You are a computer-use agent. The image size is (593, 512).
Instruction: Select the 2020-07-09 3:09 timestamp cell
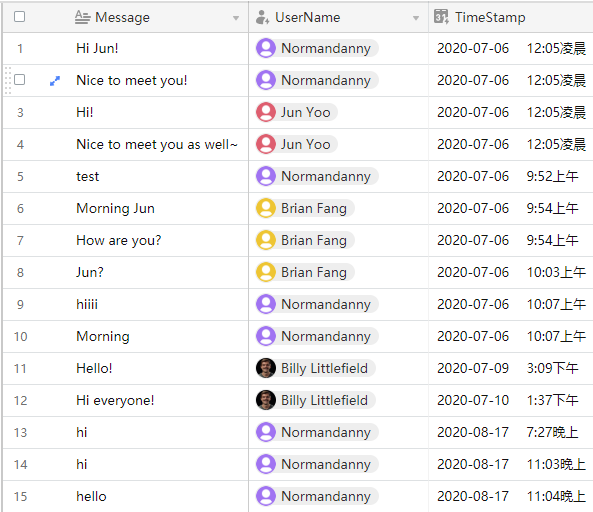[511, 368]
